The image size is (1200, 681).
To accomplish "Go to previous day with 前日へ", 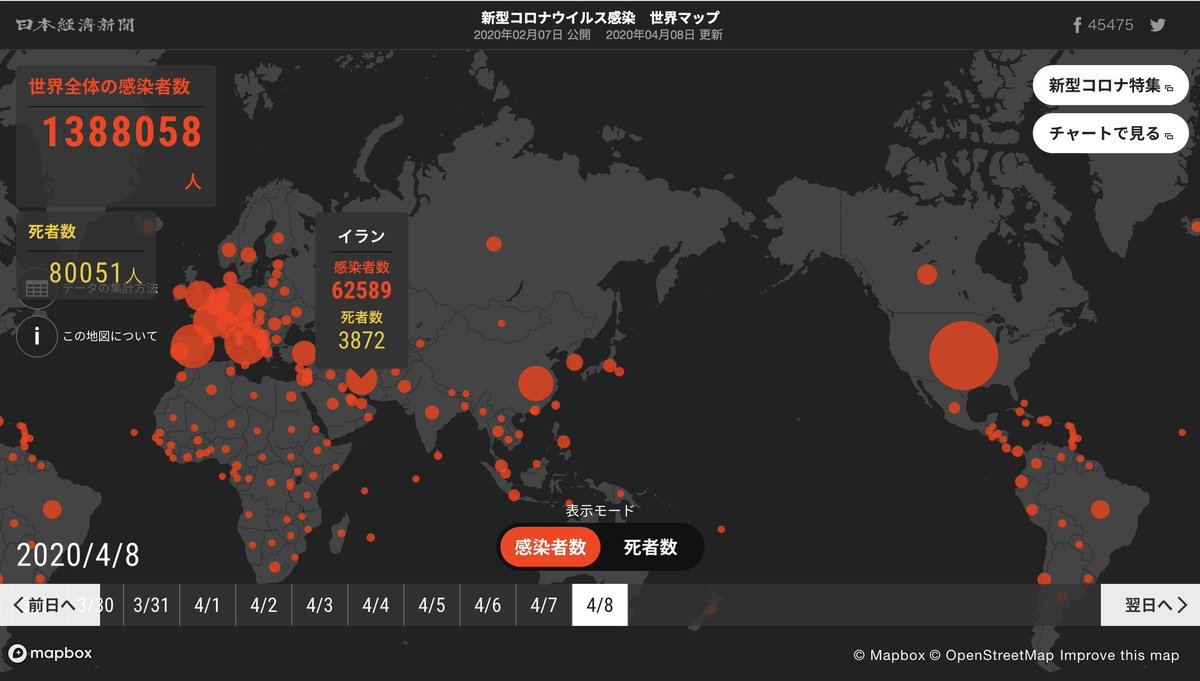I will 50,605.
